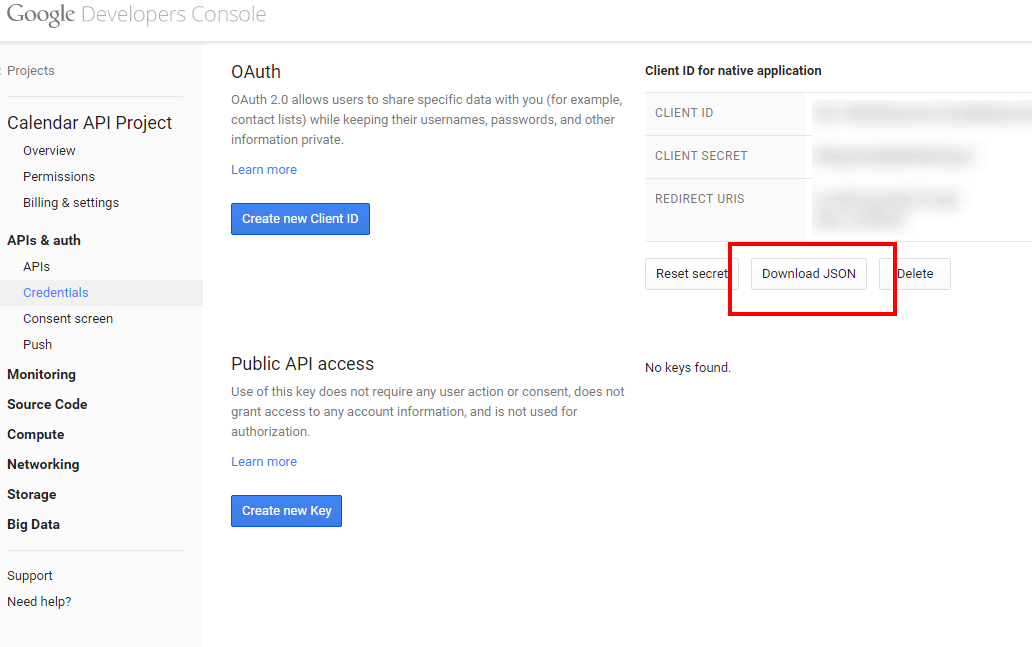The height and width of the screenshot is (647, 1032).
Task: Click the OAuth section heading
Action: pos(256,72)
